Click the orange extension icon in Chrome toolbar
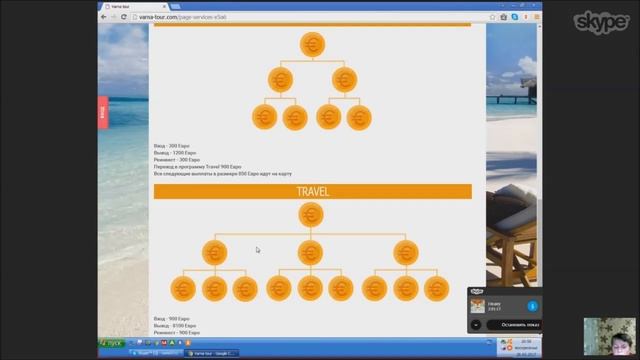 526,17
